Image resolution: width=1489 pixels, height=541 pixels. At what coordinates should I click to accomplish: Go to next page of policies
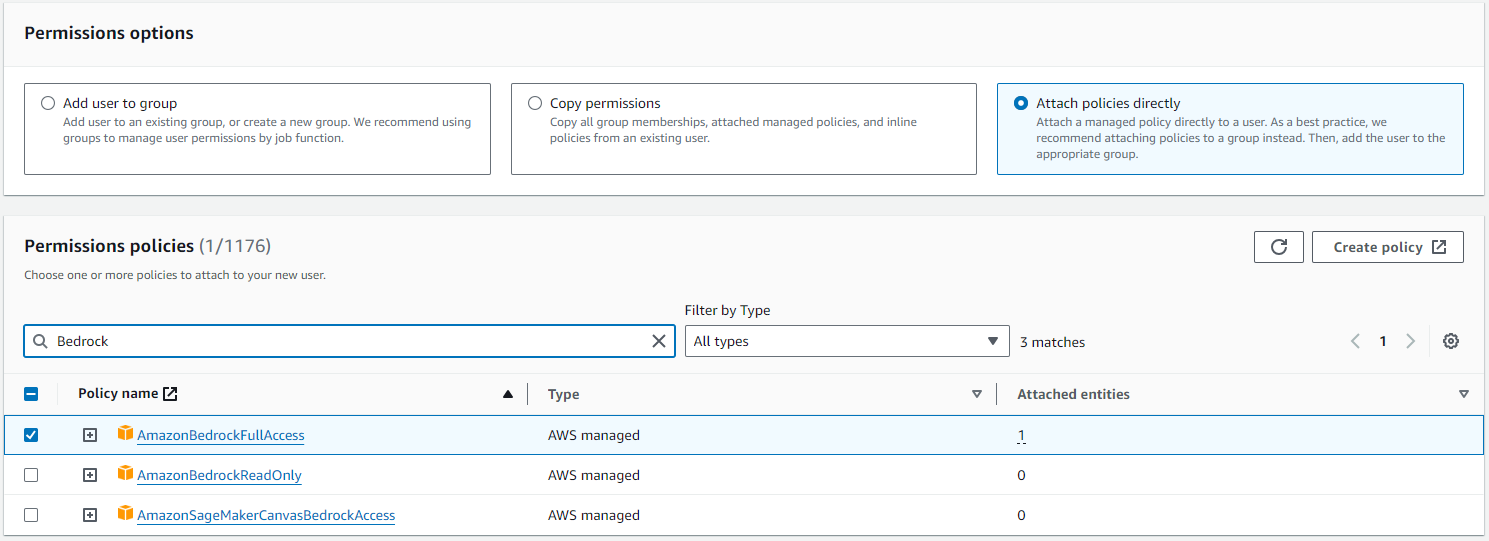[x=1410, y=341]
